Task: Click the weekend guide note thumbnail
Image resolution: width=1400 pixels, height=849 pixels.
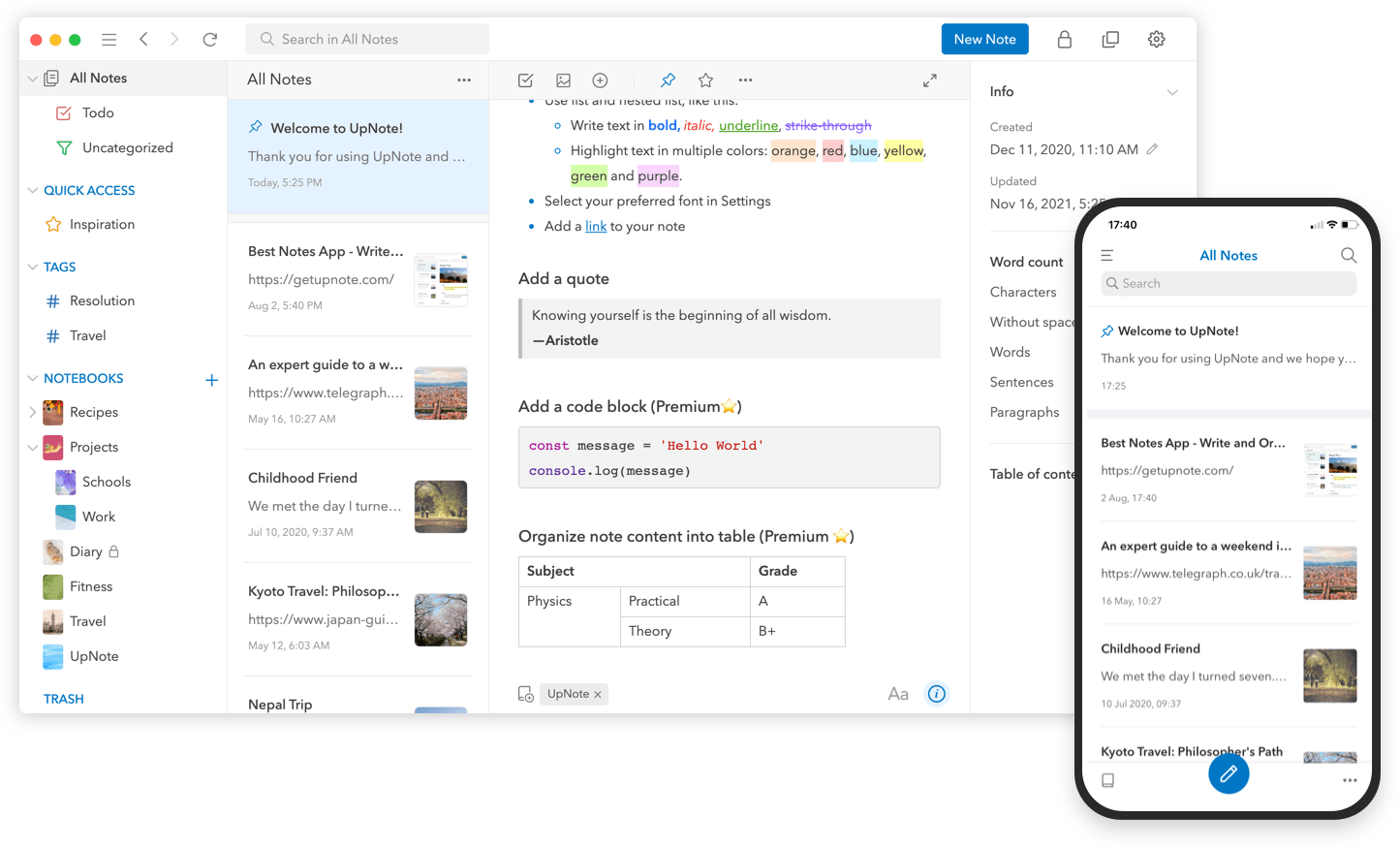Action: pos(441,393)
